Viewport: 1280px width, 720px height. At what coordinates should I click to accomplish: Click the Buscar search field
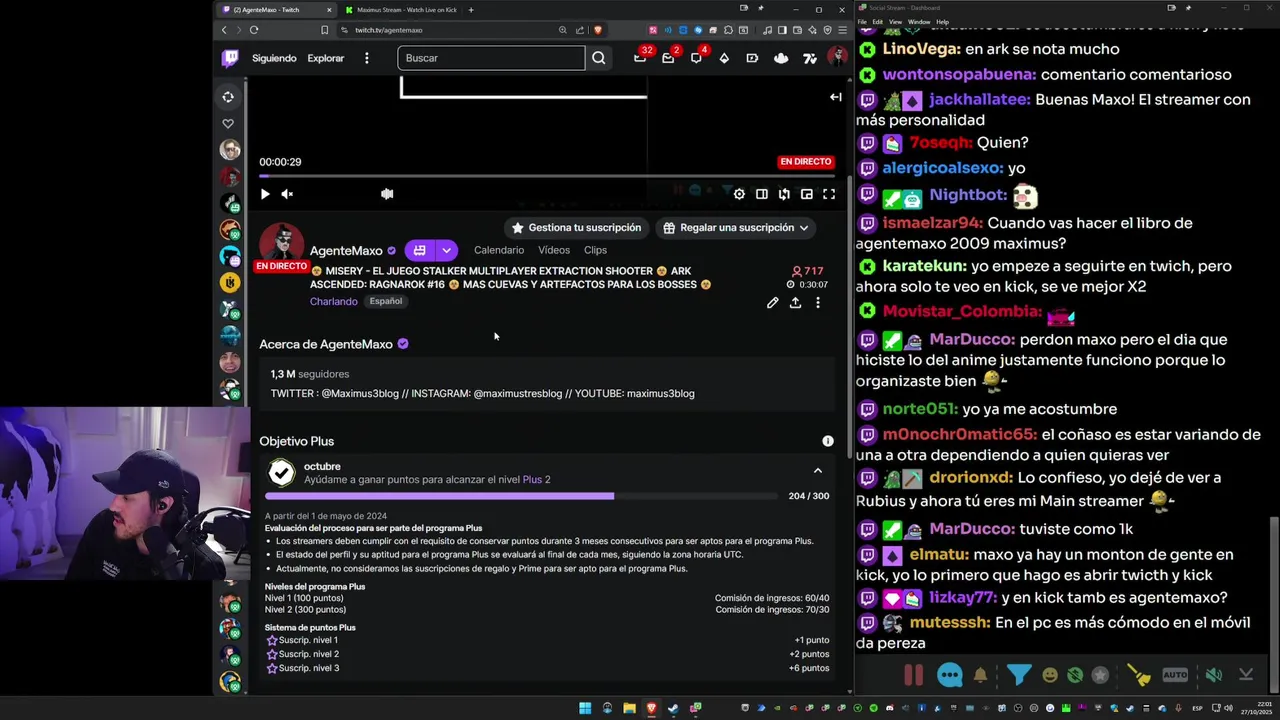pos(491,58)
